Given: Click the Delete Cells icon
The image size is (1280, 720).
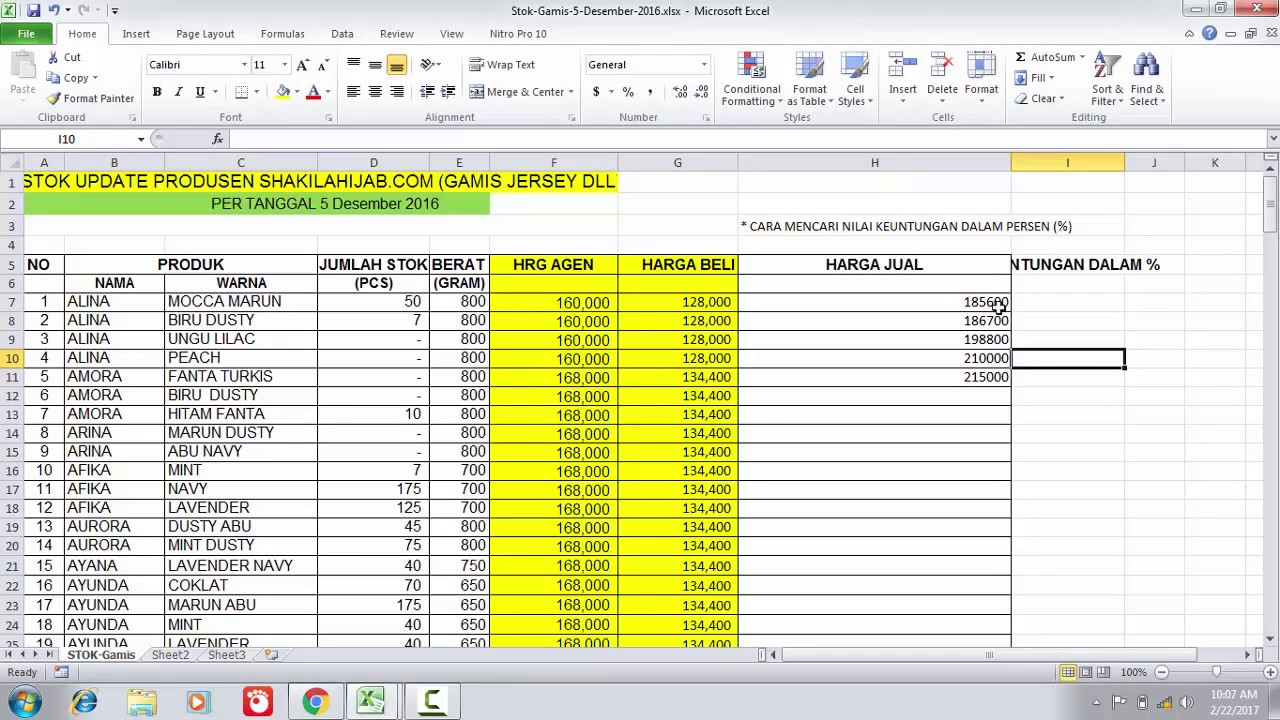Looking at the screenshot, I should (942, 66).
